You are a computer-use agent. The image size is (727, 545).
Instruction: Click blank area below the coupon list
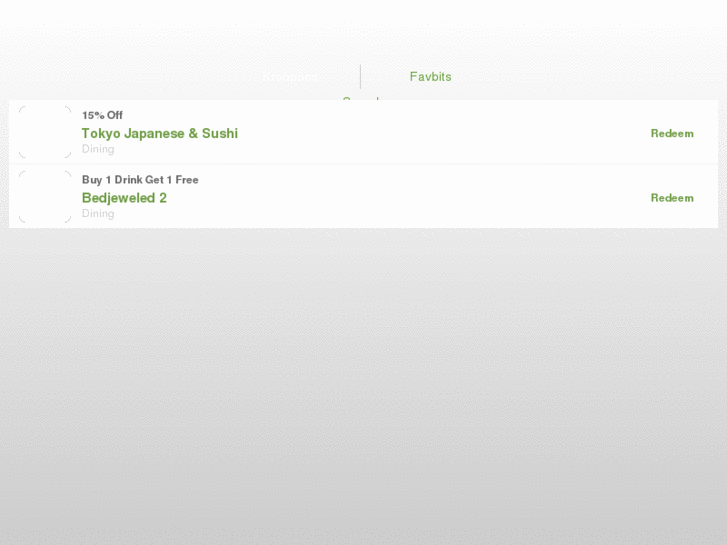(x=364, y=385)
